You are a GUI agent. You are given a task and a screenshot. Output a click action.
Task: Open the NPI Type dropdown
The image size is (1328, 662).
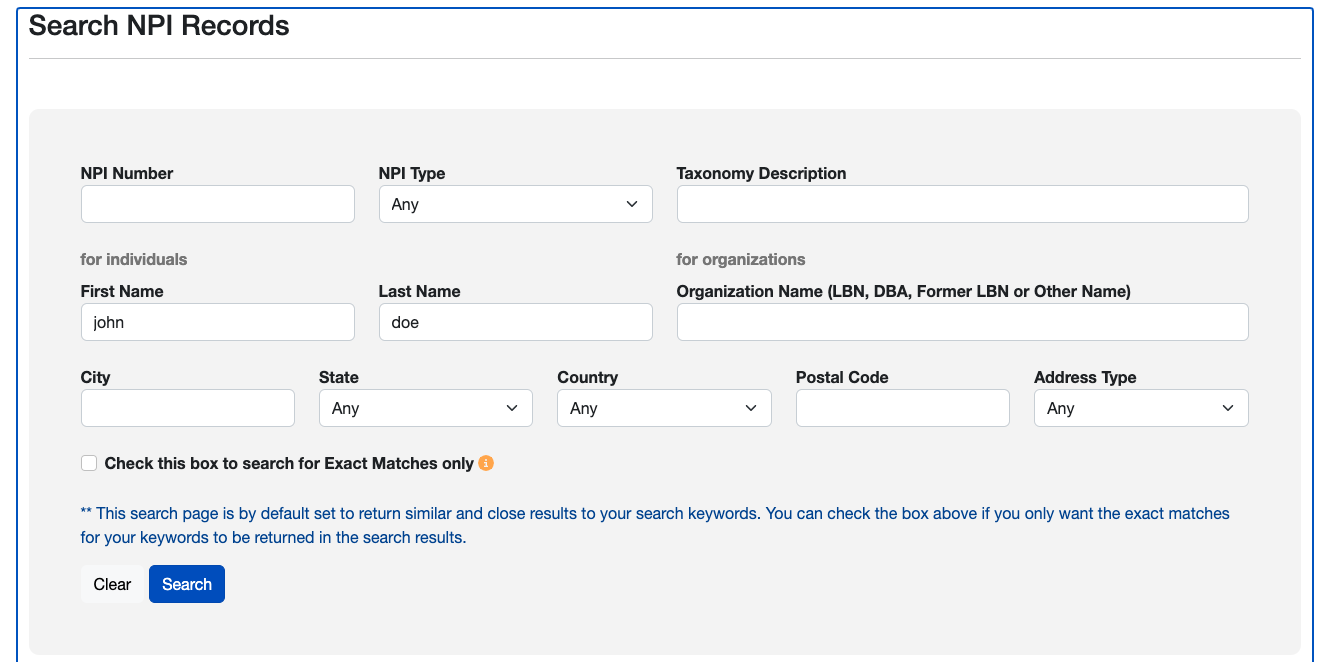click(x=515, y=204)
